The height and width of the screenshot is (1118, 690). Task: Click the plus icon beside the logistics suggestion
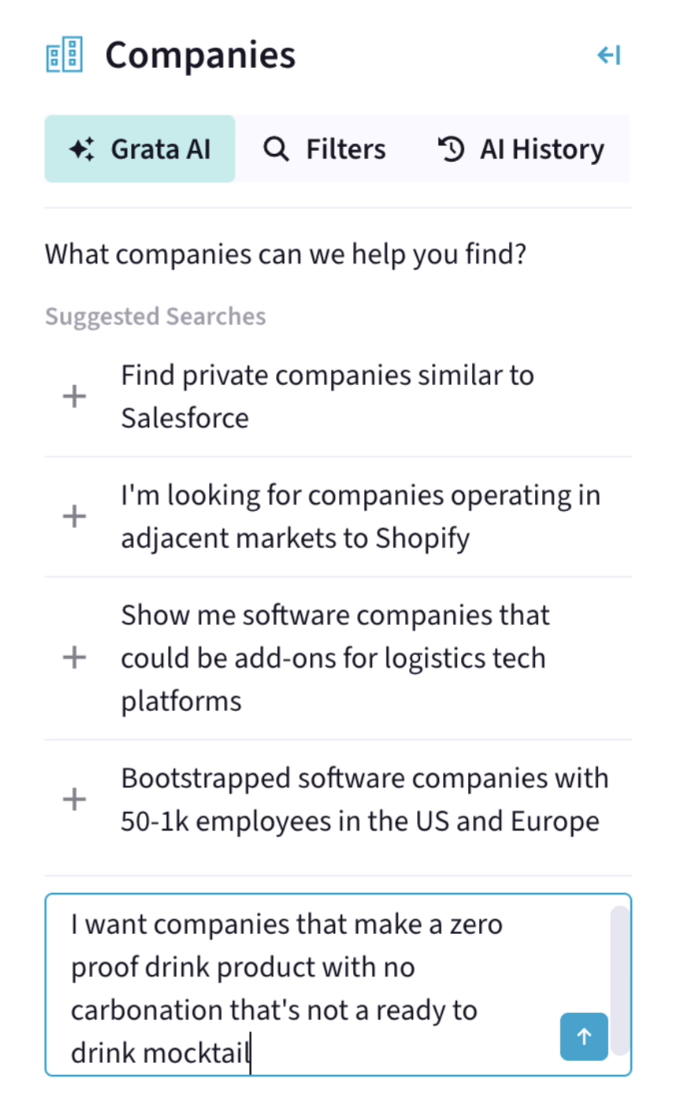[x=73, y=658]
